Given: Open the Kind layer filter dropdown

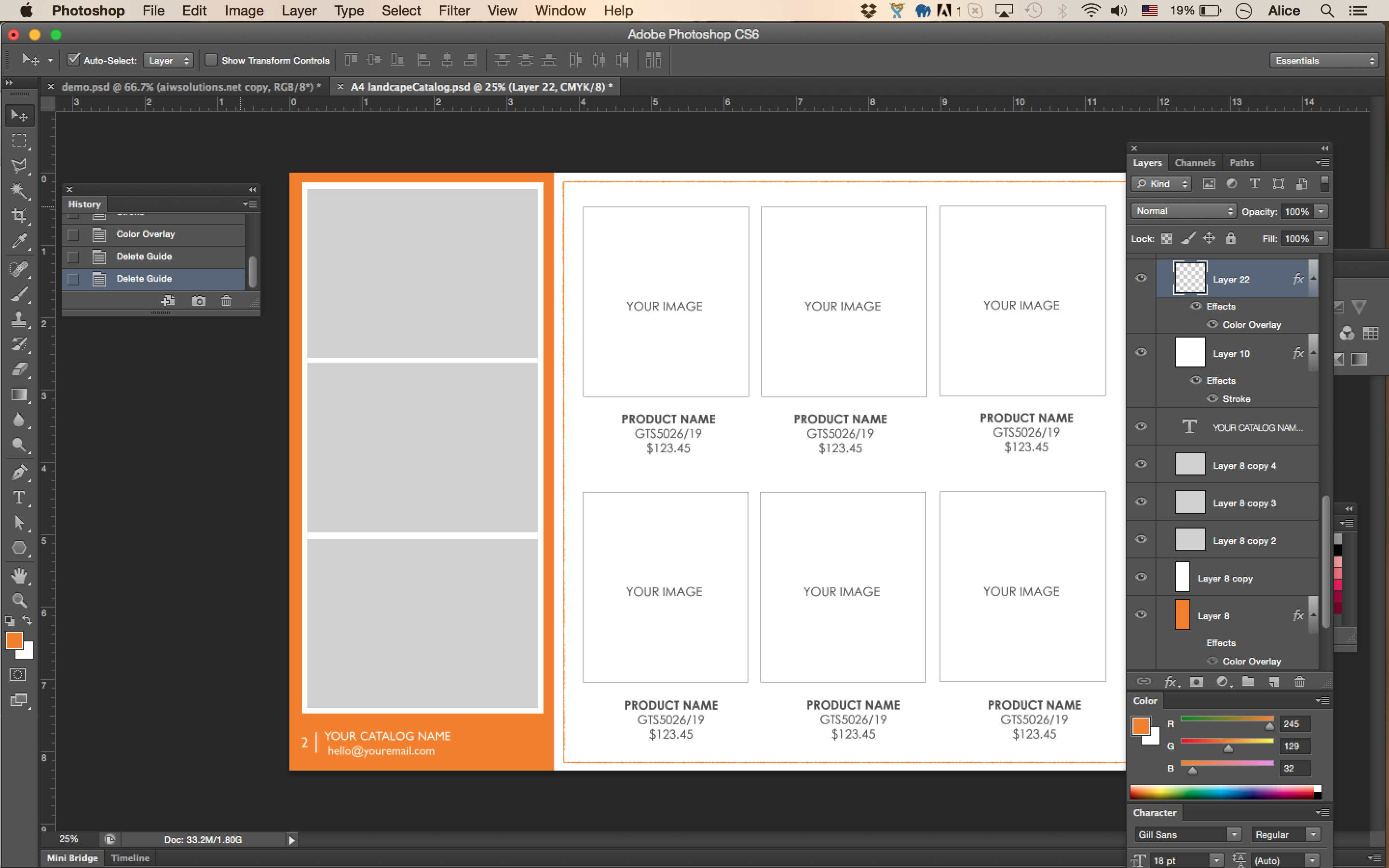Looking at the screenshot, I should [1162, 184].
